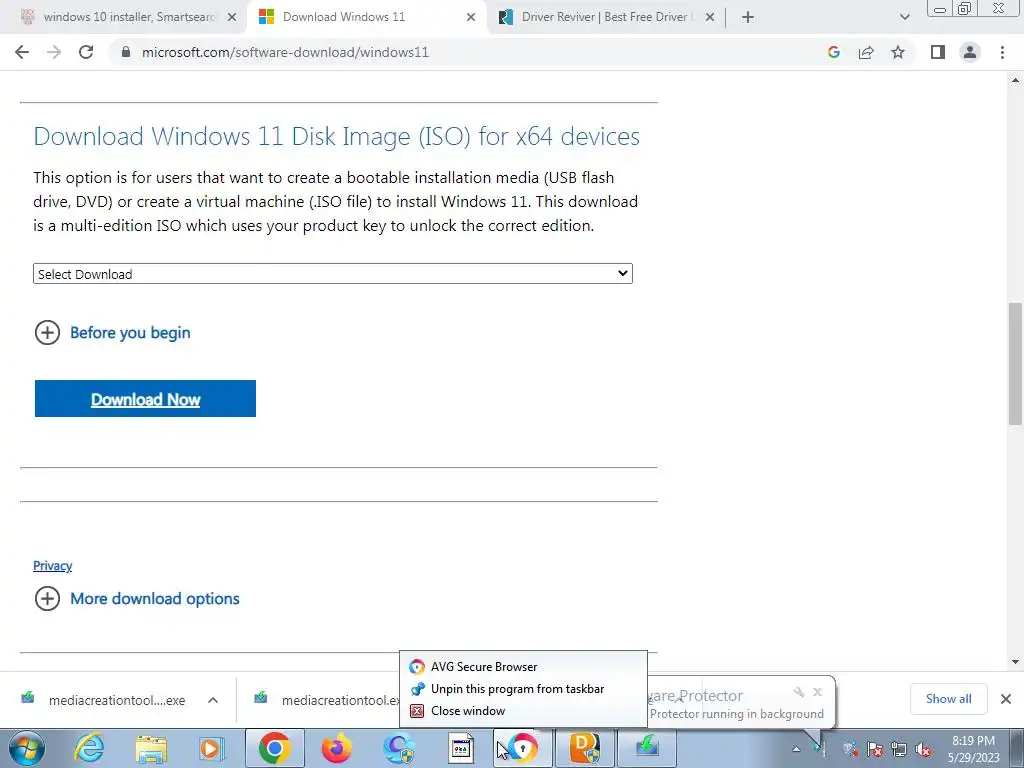Open Windows Media Player from taskbar
Image resolution: width=1024 pixels, height=768 pixels.
pyautogui.click(x=211, y=748)
